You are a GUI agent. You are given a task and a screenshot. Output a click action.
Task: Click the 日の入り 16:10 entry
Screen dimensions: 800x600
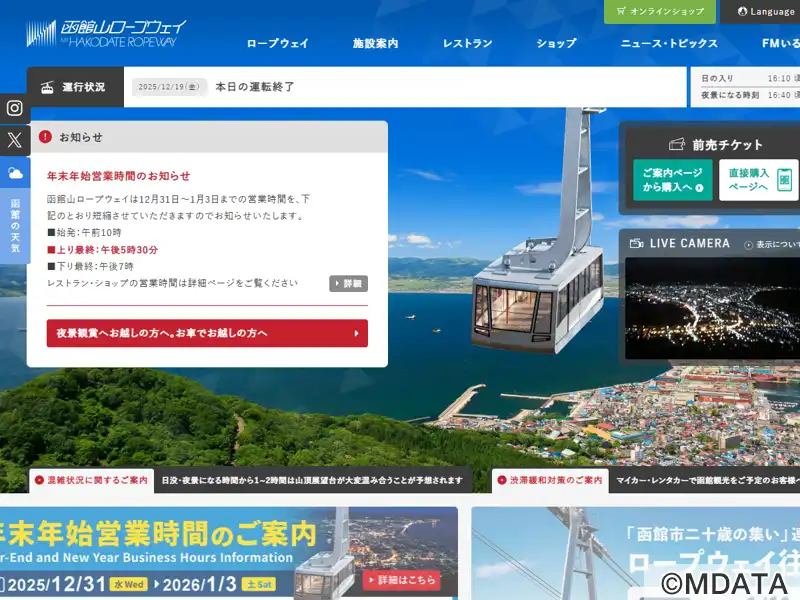pos(750,78)
